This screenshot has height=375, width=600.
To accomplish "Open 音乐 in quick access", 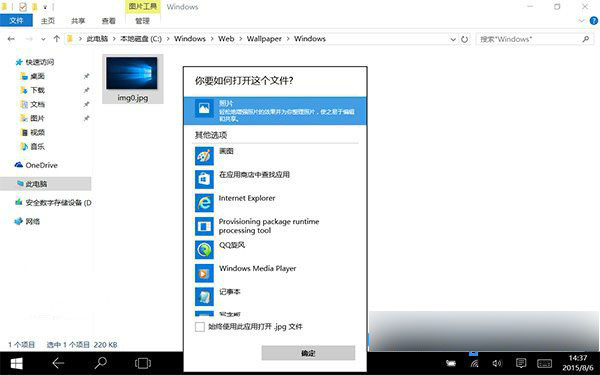I will (x=38, y=147).
